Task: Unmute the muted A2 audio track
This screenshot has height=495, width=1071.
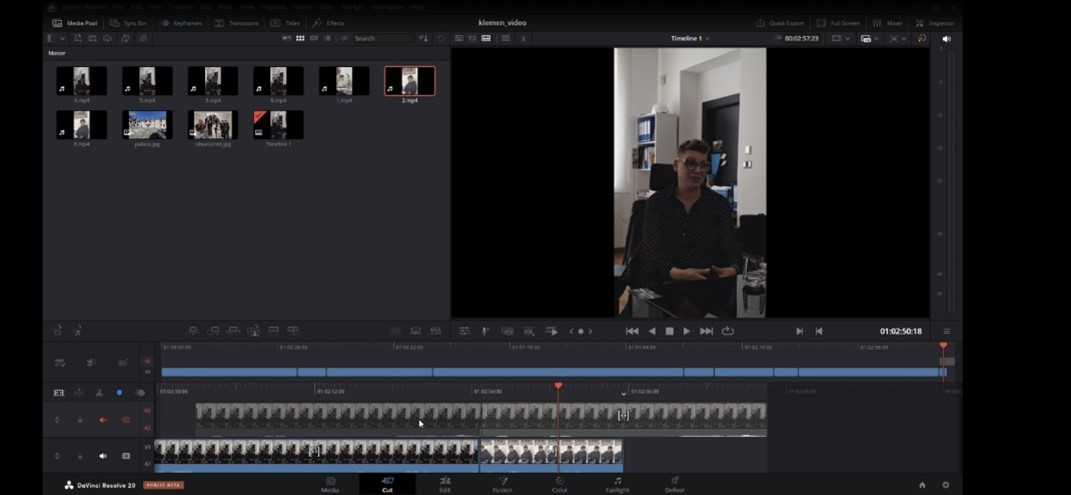Action: pyautogui.click(x=102, y=420)
